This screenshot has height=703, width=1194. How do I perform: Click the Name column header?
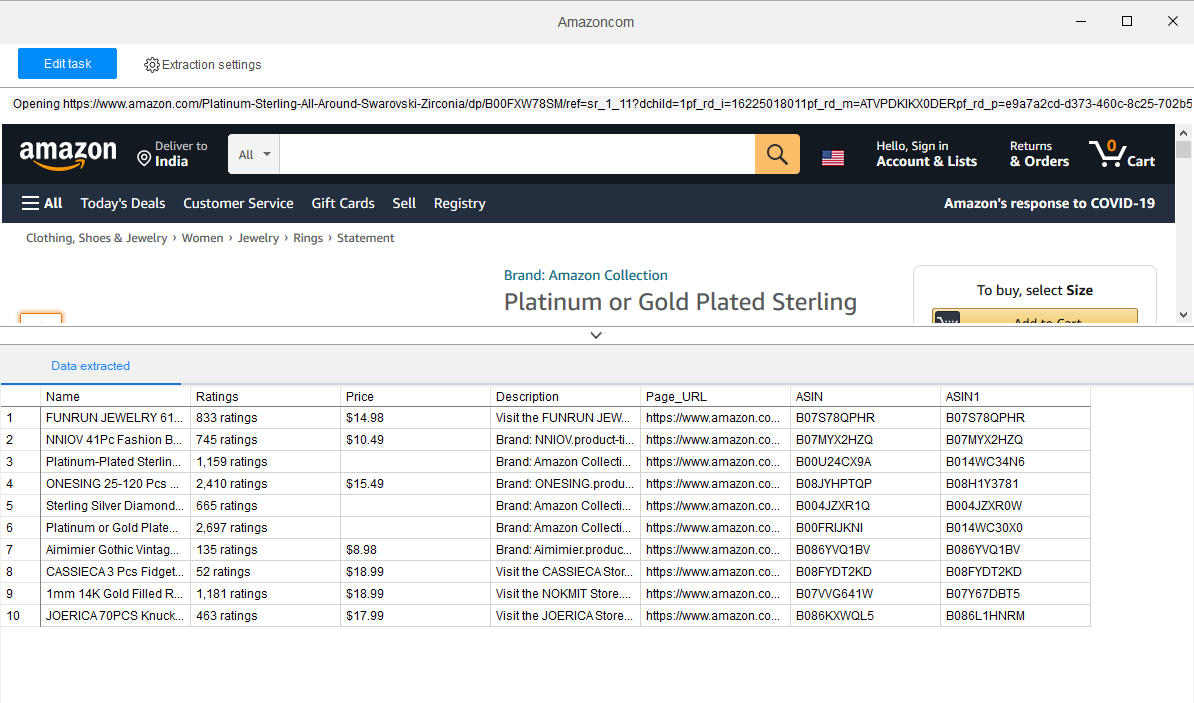click(x=115, y=396)
